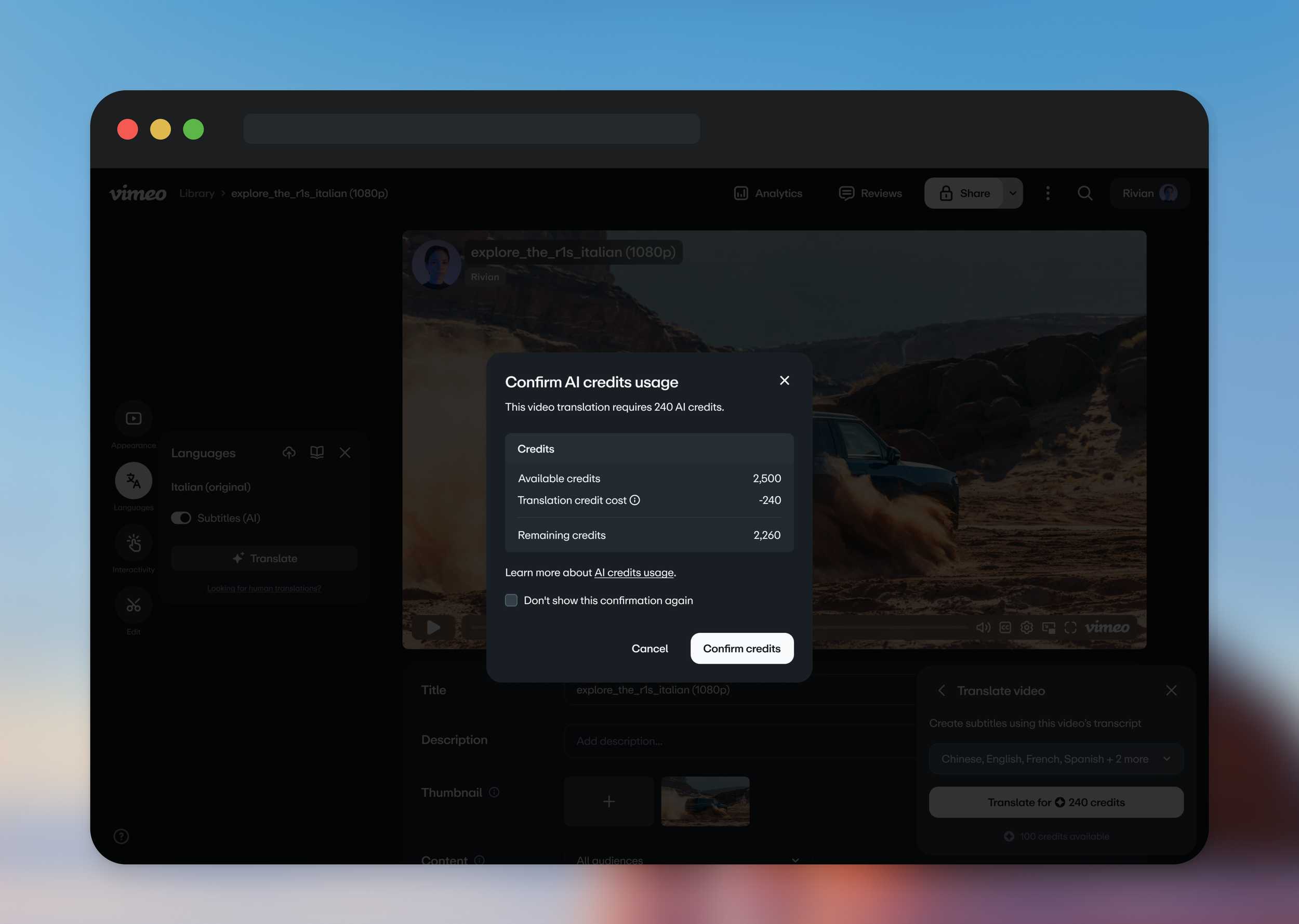Go back in Translate video panel
This screenshot has width=1299, height=924.
942,690
